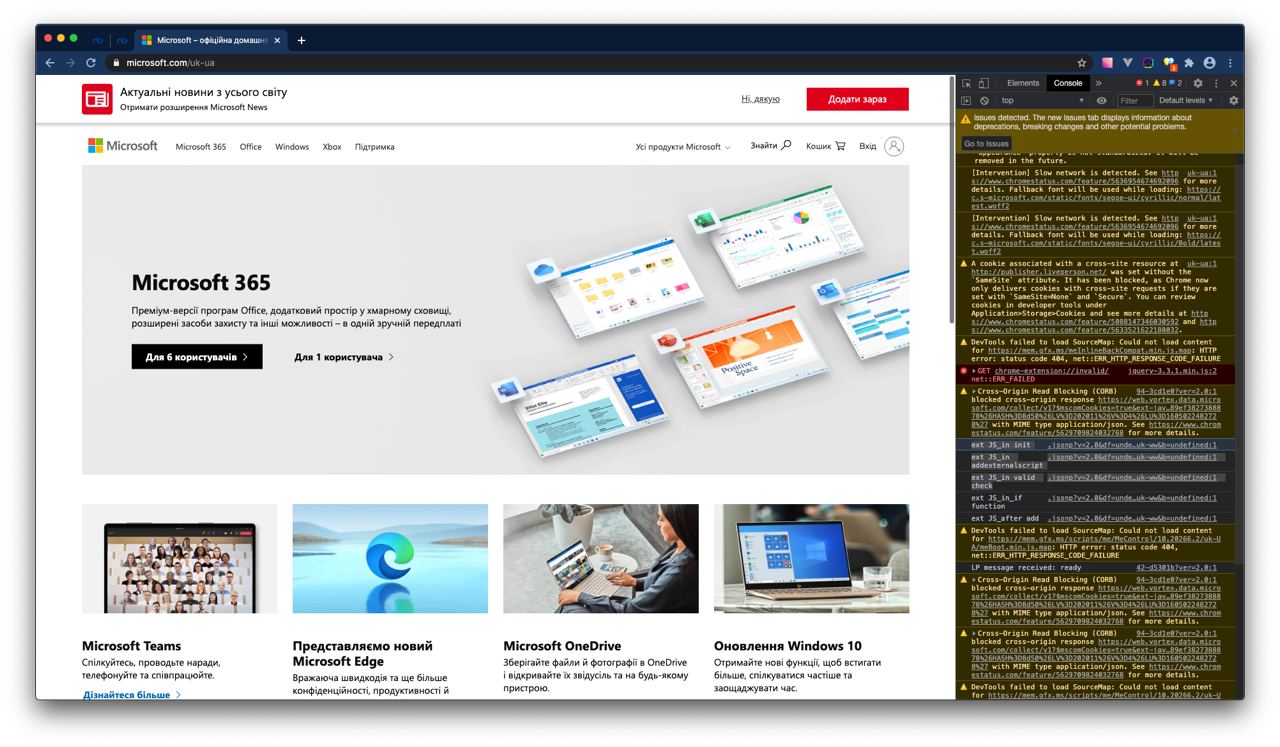Viewport: 1280px width, 747px height.
Task: Open Xbox in navigation
Action: tap(332, 147)
